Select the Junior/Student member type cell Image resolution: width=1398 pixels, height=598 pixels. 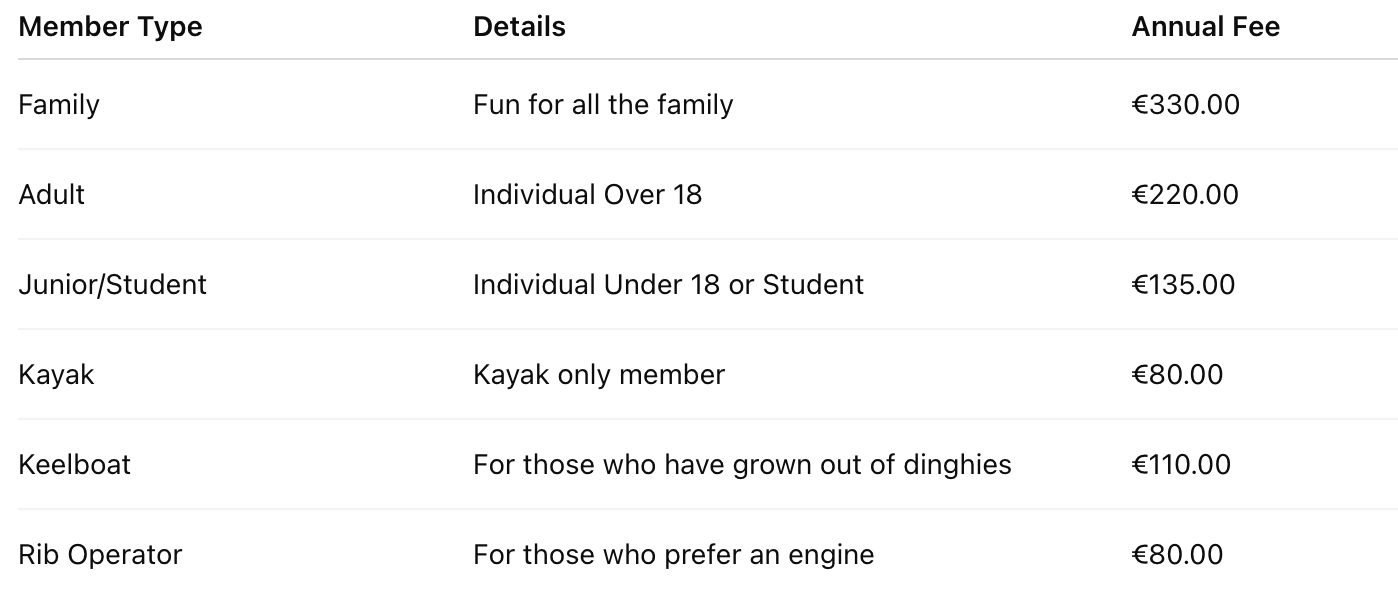tap(112, 284)
